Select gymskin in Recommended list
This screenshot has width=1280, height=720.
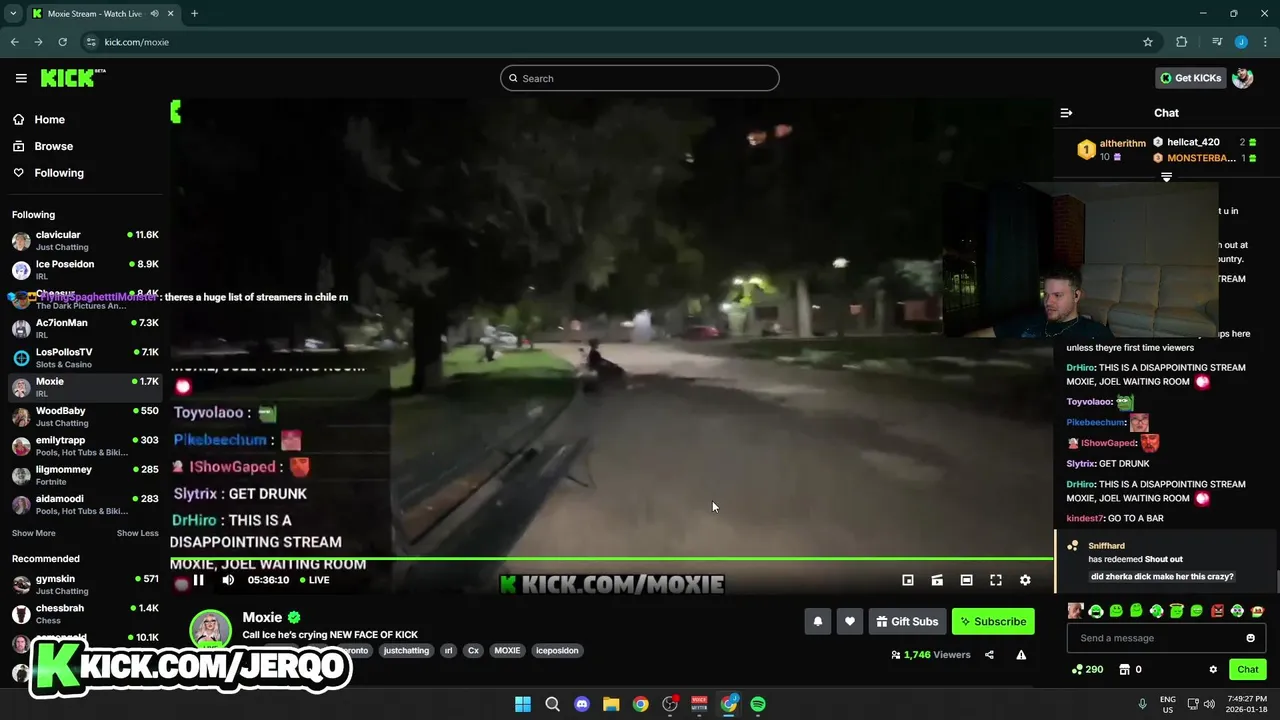point(85,584)
